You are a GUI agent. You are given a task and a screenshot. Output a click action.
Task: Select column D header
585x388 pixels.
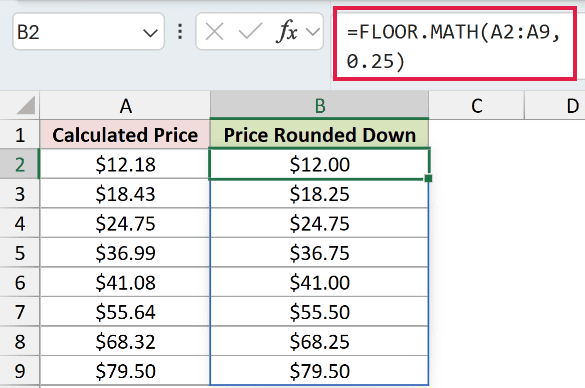(555, 106)
